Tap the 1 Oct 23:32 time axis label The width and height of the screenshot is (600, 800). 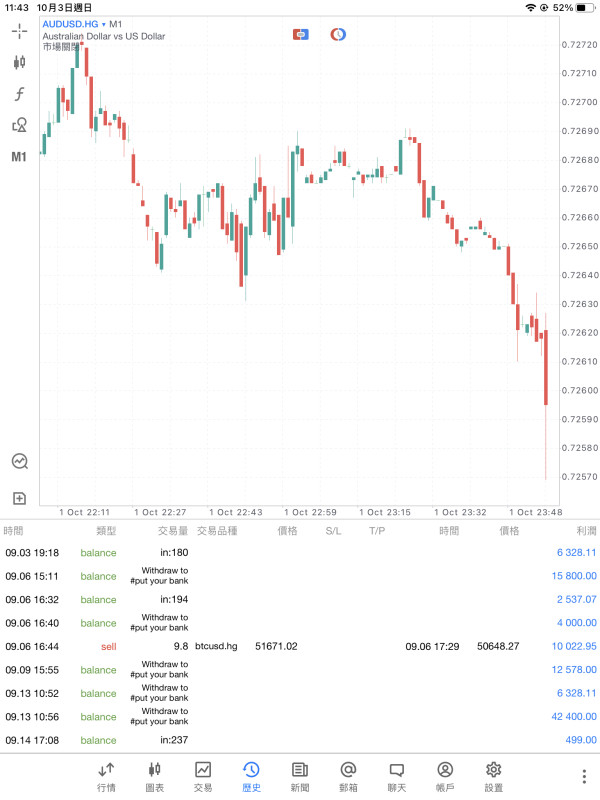point(461,512)
